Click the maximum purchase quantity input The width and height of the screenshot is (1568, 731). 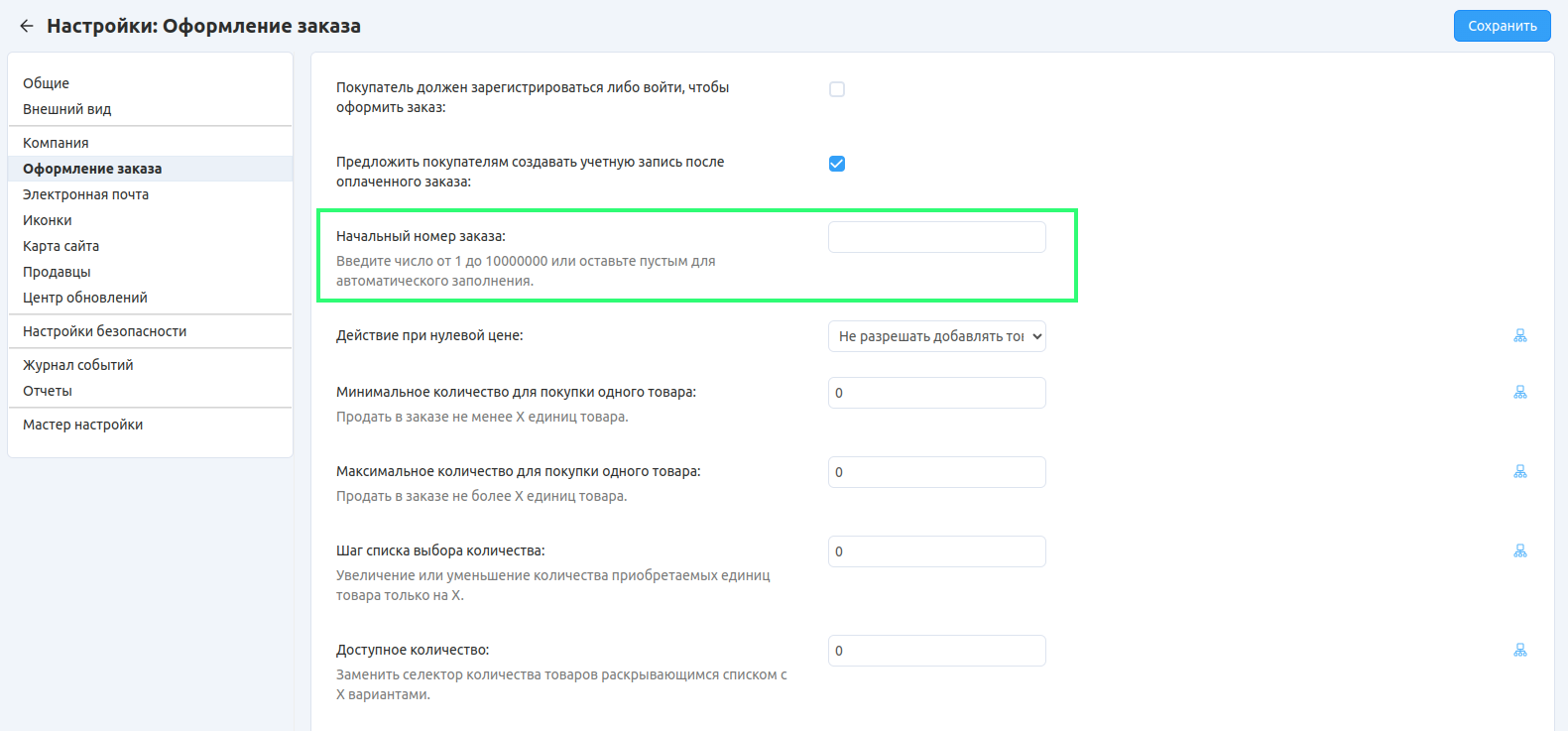(936, 472)
